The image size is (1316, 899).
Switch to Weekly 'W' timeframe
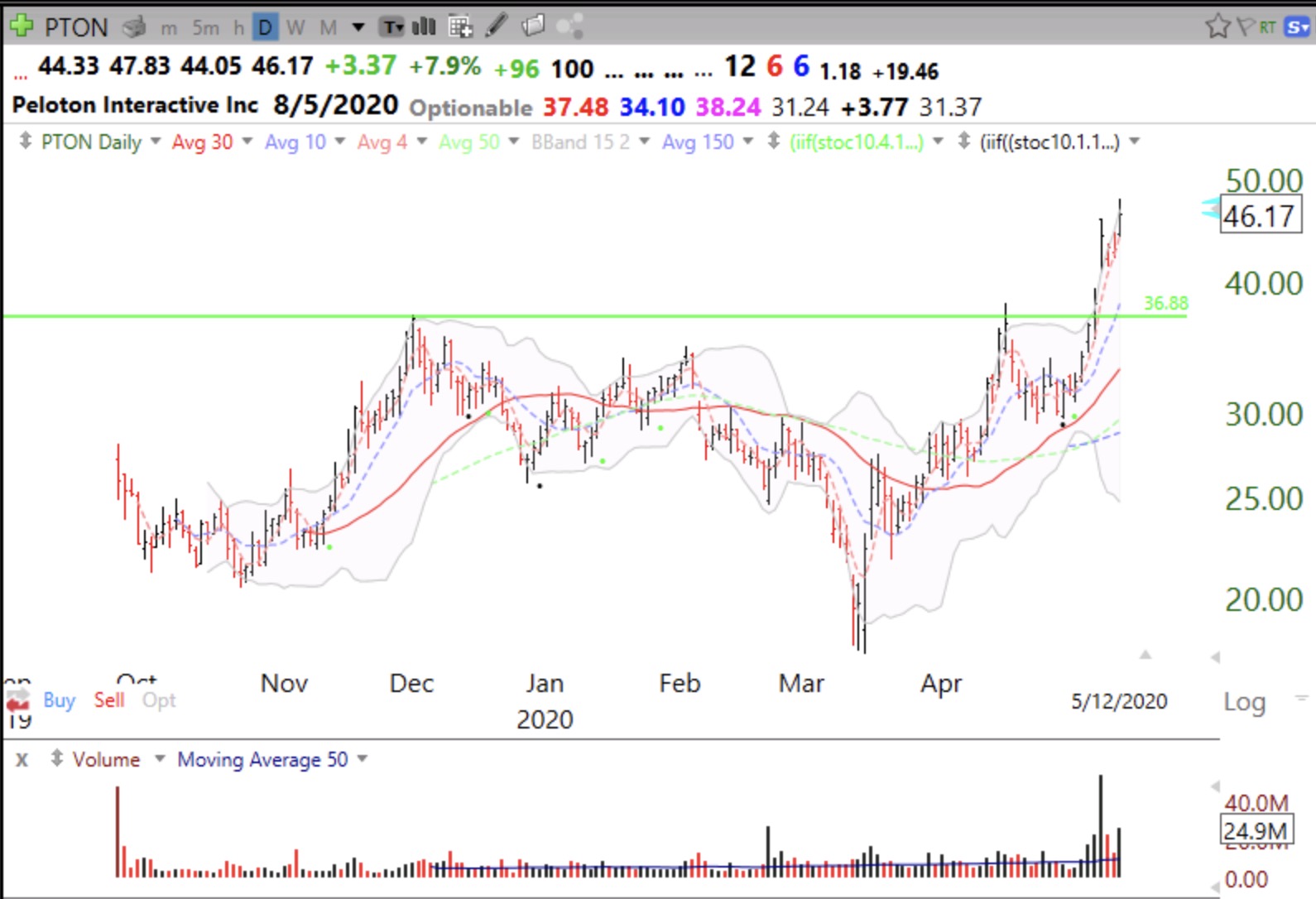[x=295, y=28]
